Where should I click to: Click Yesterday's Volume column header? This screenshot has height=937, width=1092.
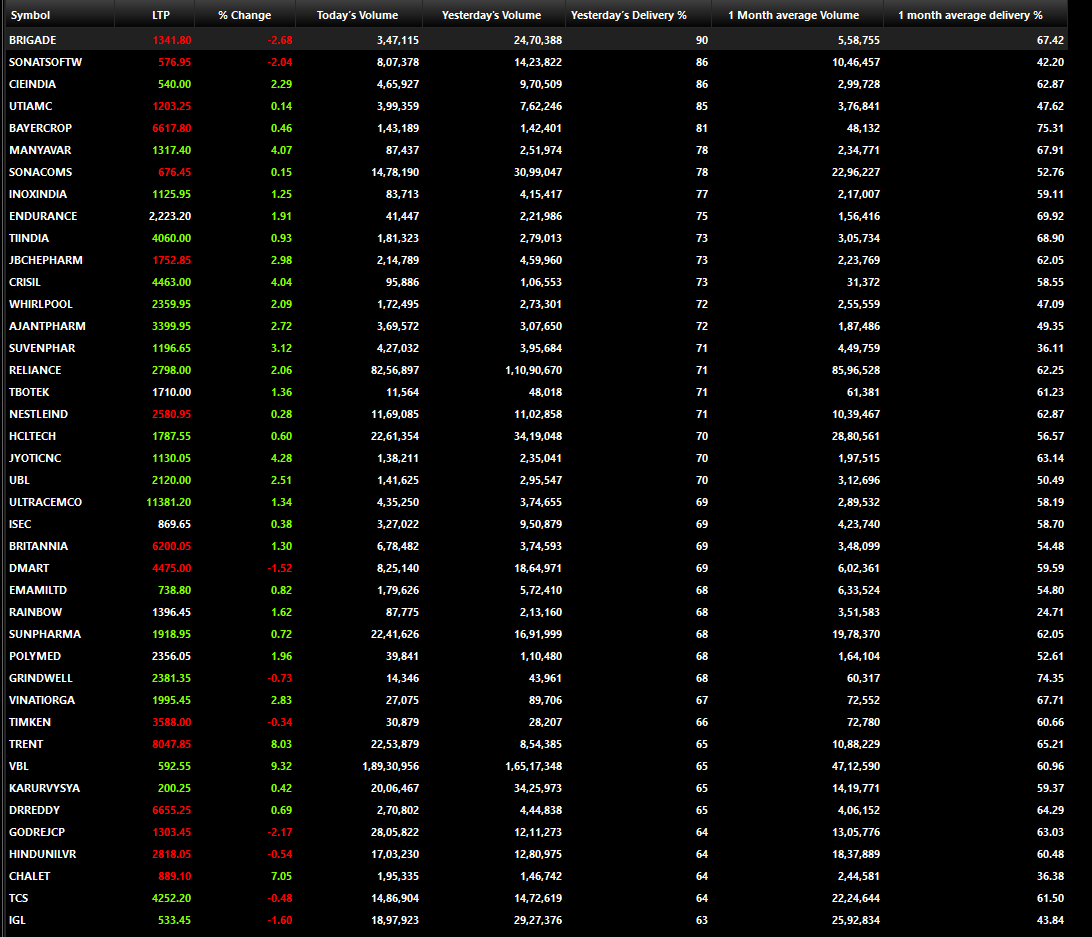[492, 15]
